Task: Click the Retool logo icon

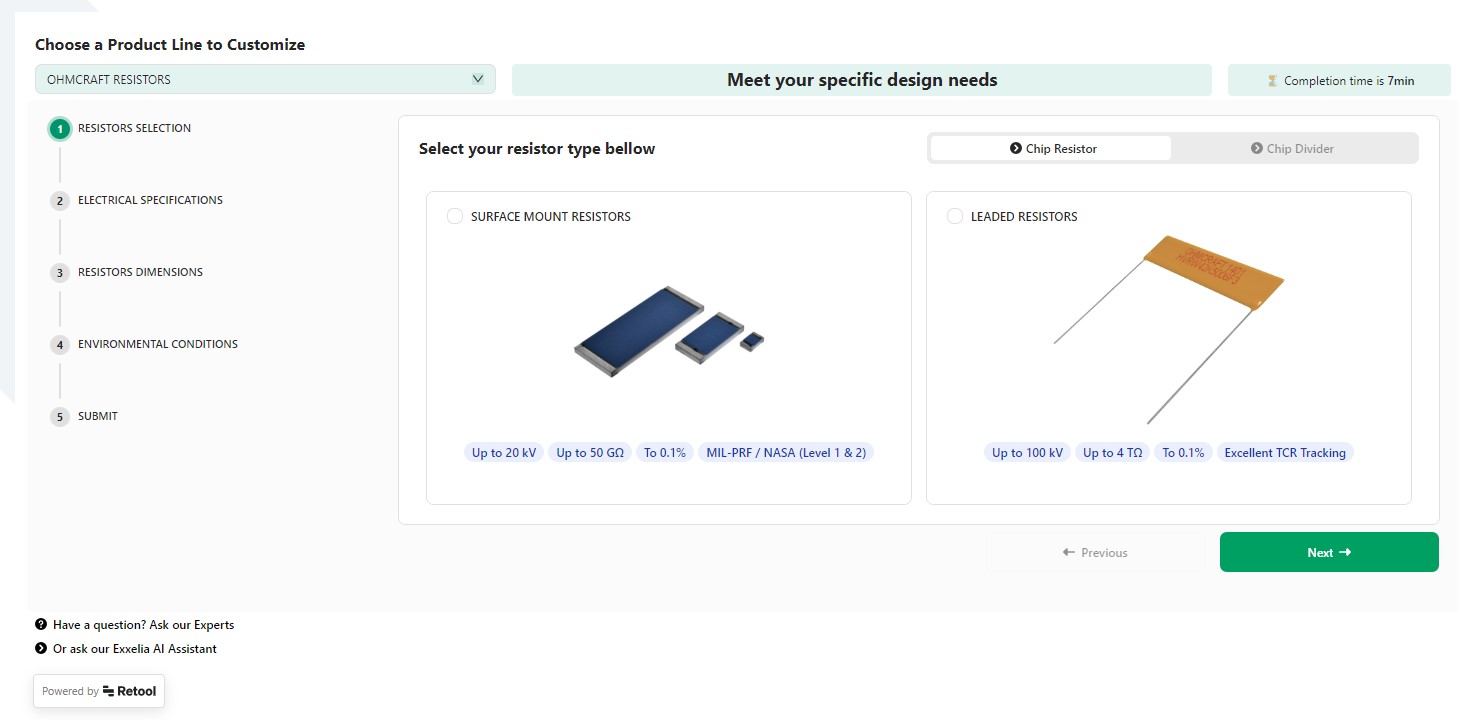Action: (x=109, y=691)
